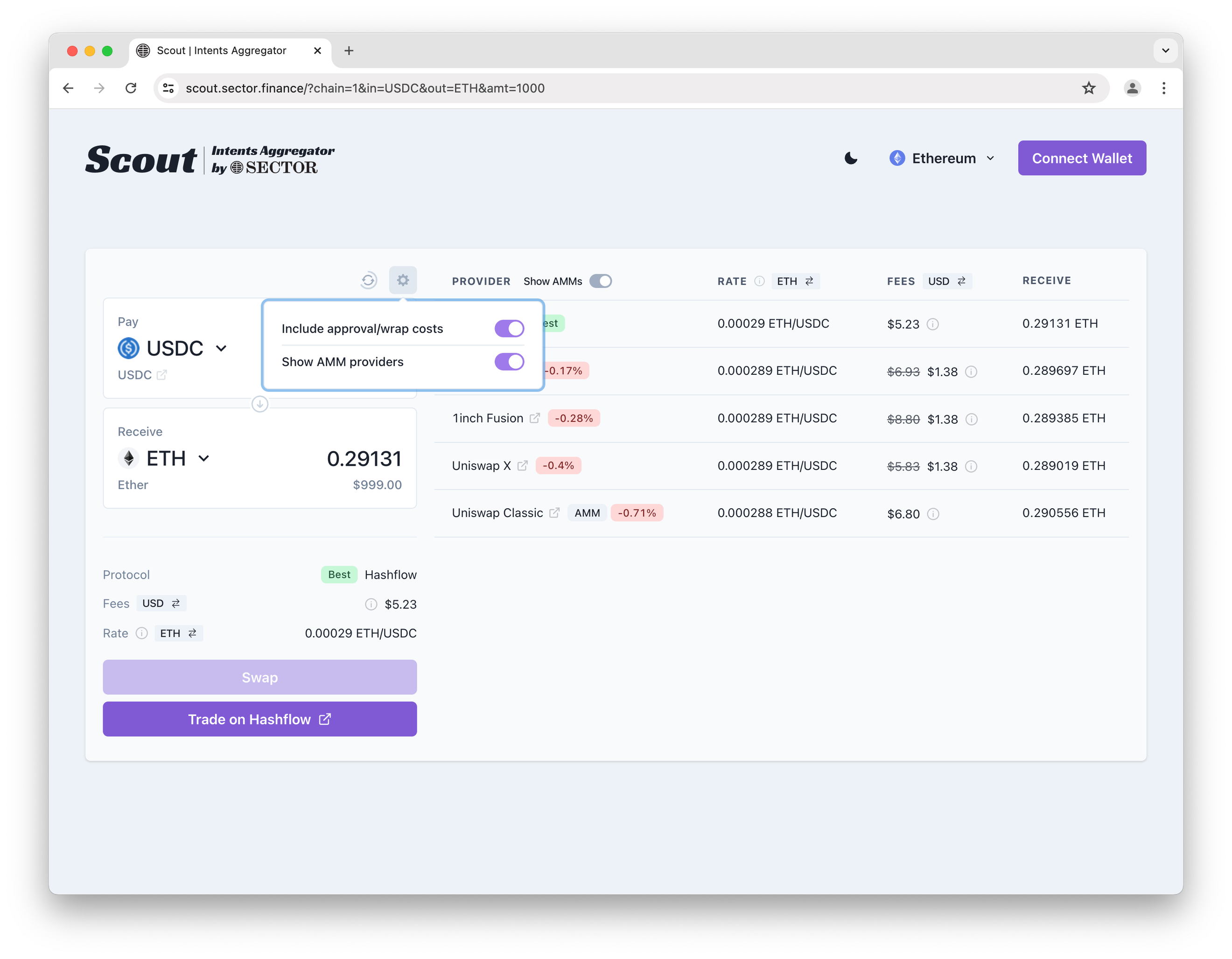Viewport: 1232px width, 959px height.
Task: Open a new browser tab
Action: pos(349,51)
